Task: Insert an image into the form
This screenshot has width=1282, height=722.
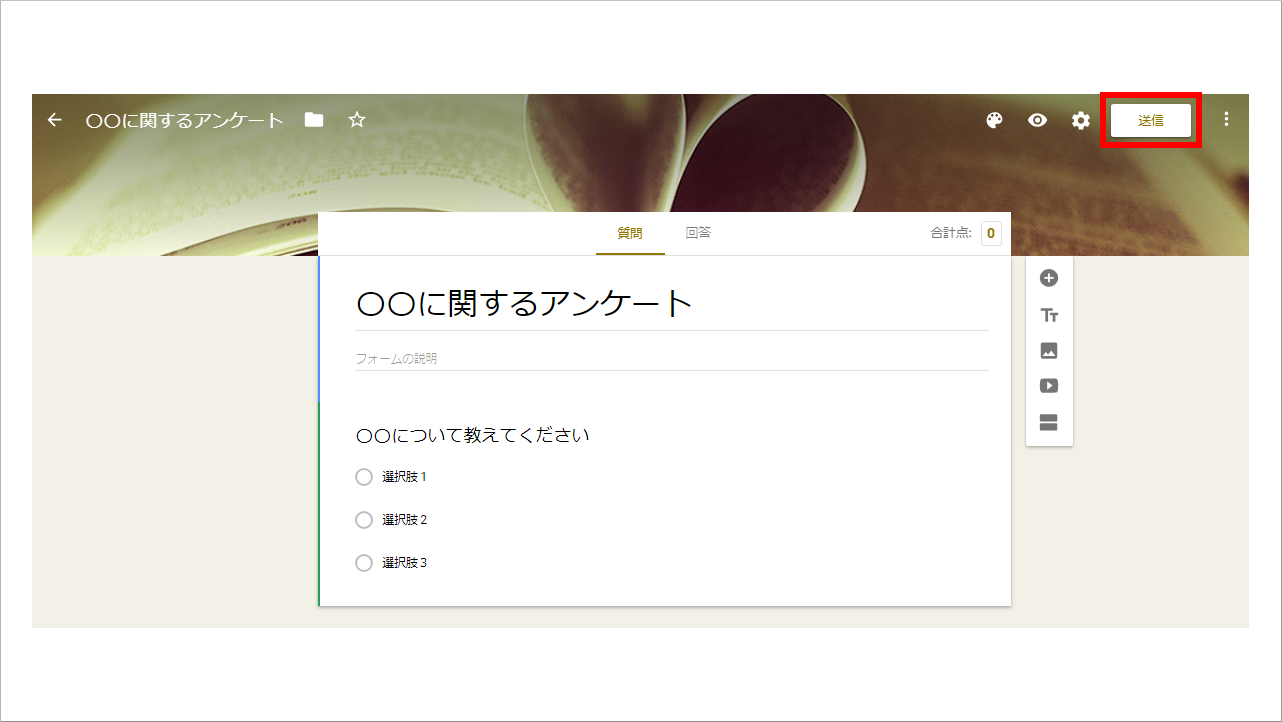Action: click(1048, 350)
